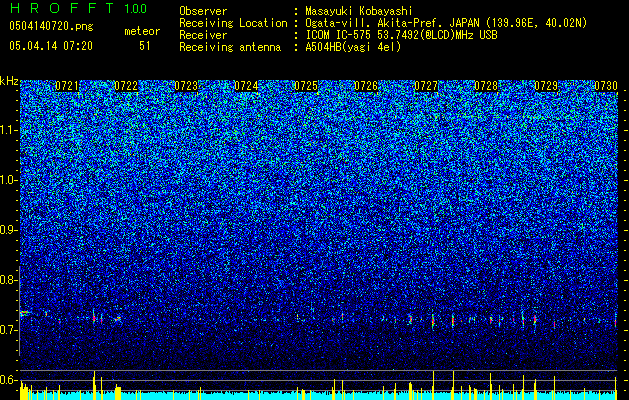Click the ICOM IC-575 receiver text
Viewport: 629px width, 400px height.
pyautogui.click(x=402, y=35)
